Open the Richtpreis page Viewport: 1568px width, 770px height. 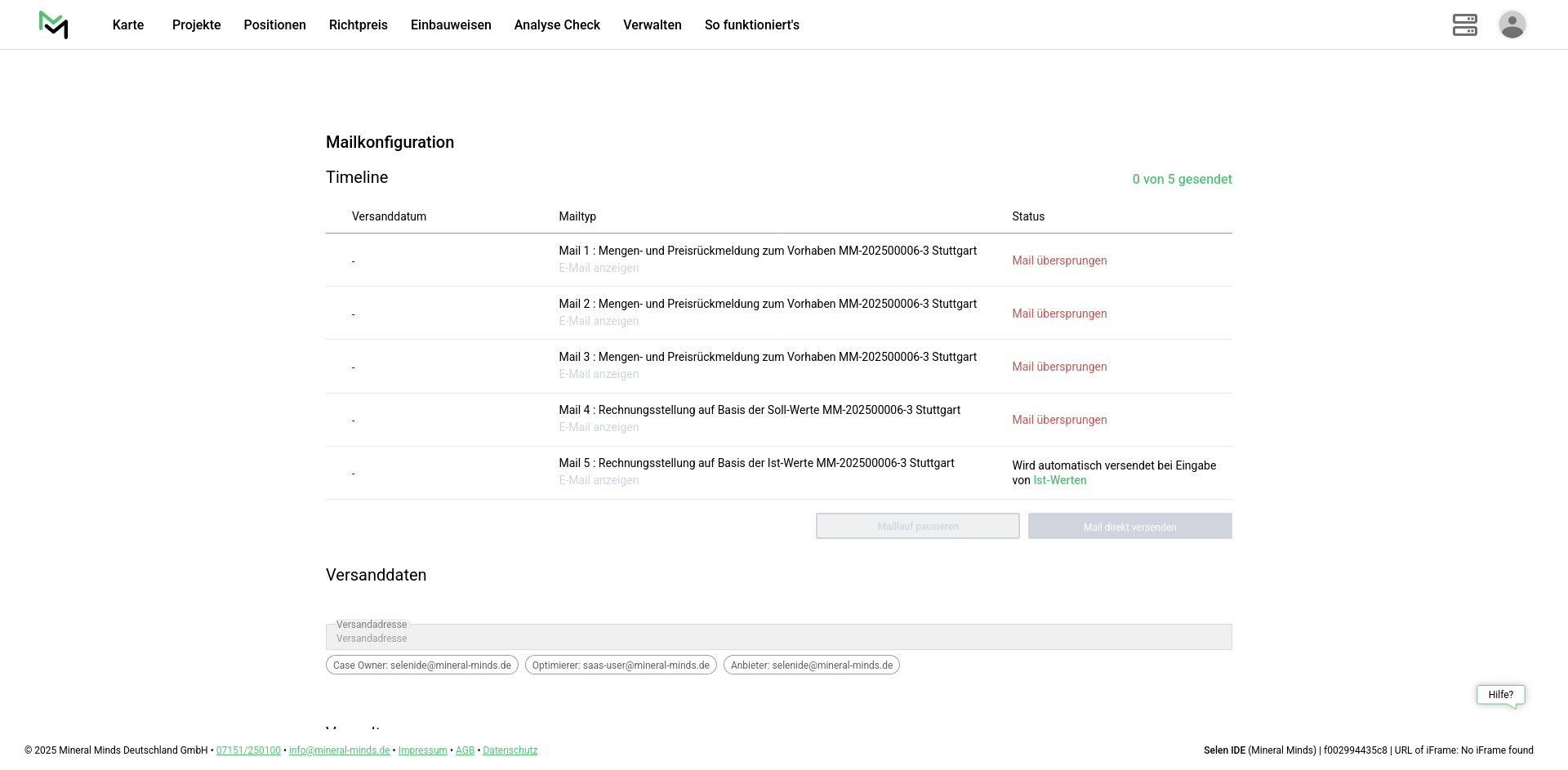point(358,24)
